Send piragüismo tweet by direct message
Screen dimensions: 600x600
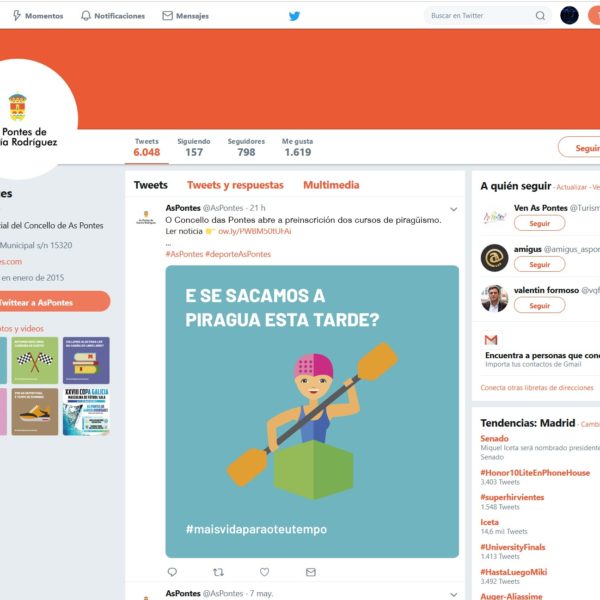click(311, 572)
